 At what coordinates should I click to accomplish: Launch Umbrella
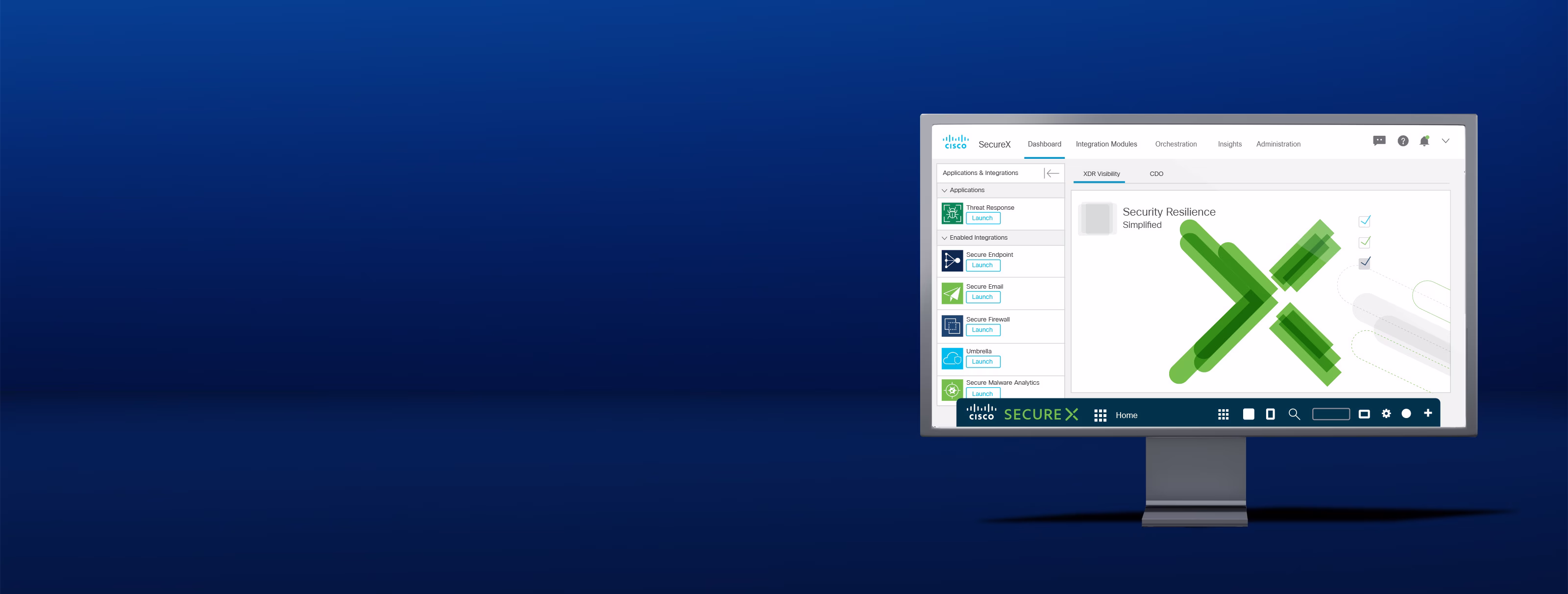[x=982, y=362]
